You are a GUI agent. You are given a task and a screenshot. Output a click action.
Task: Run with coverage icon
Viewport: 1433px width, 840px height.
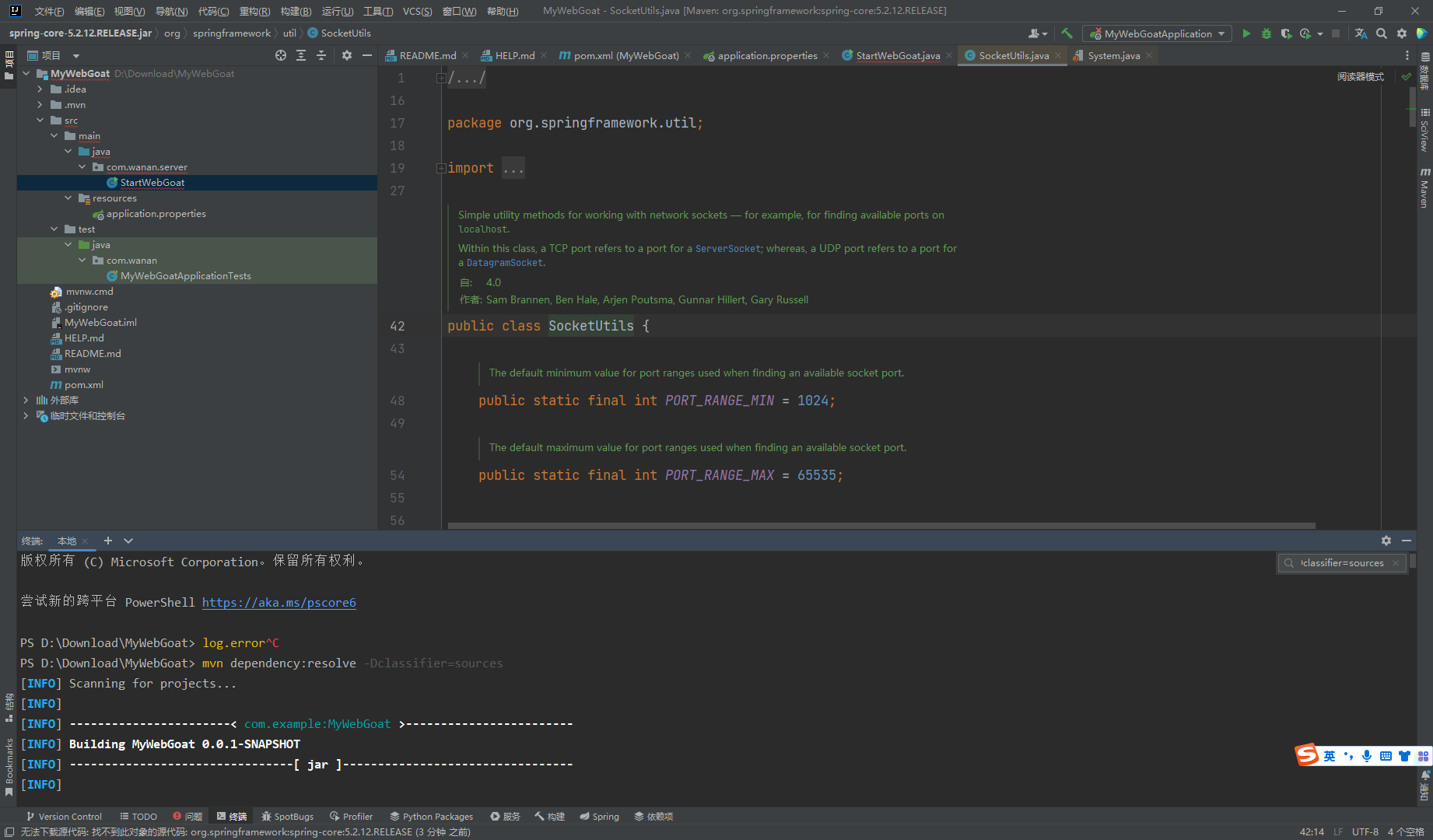tap(1286, 33)
